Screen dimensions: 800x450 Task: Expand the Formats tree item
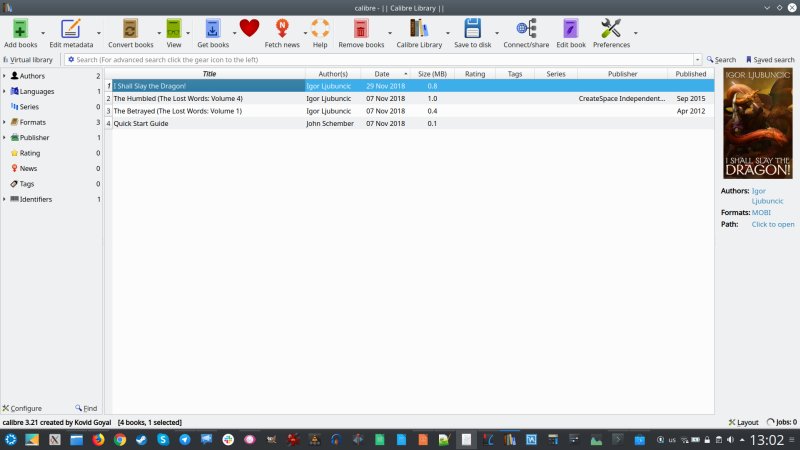click(x=4, y=122)
